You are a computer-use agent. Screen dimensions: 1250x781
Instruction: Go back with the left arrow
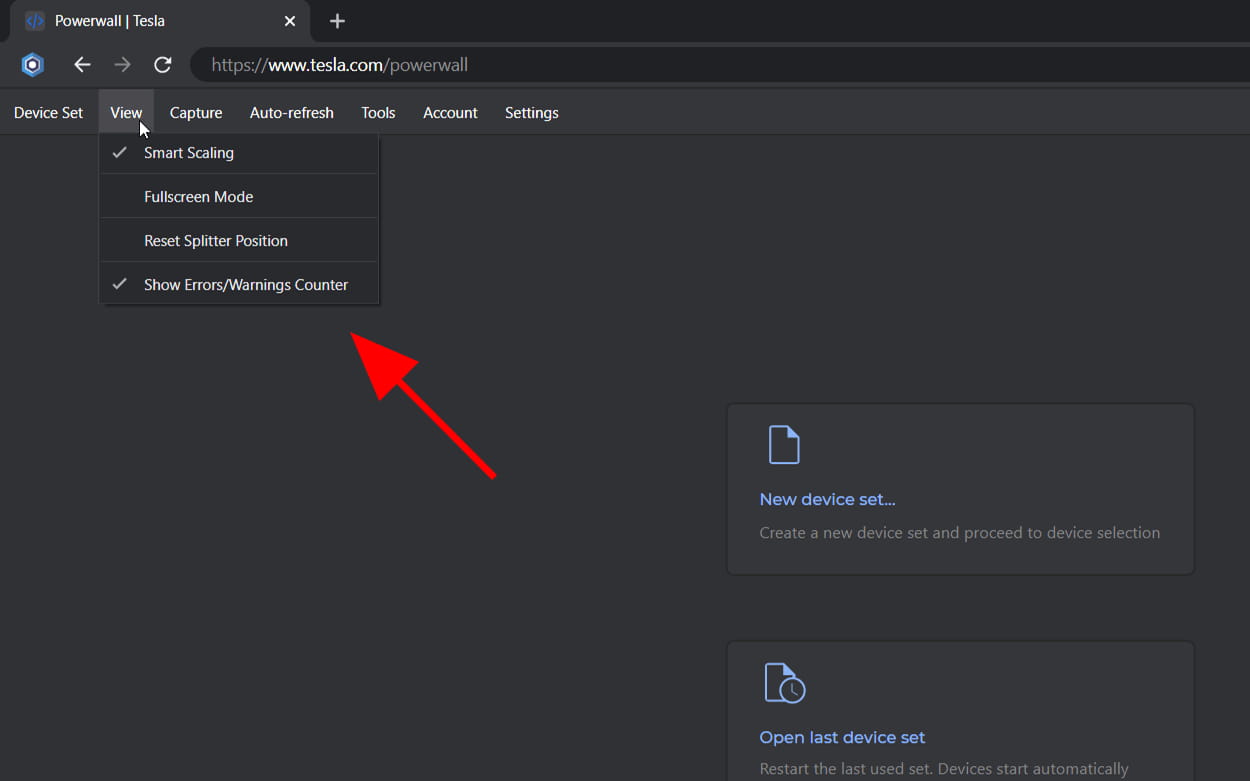click(82, 65)
